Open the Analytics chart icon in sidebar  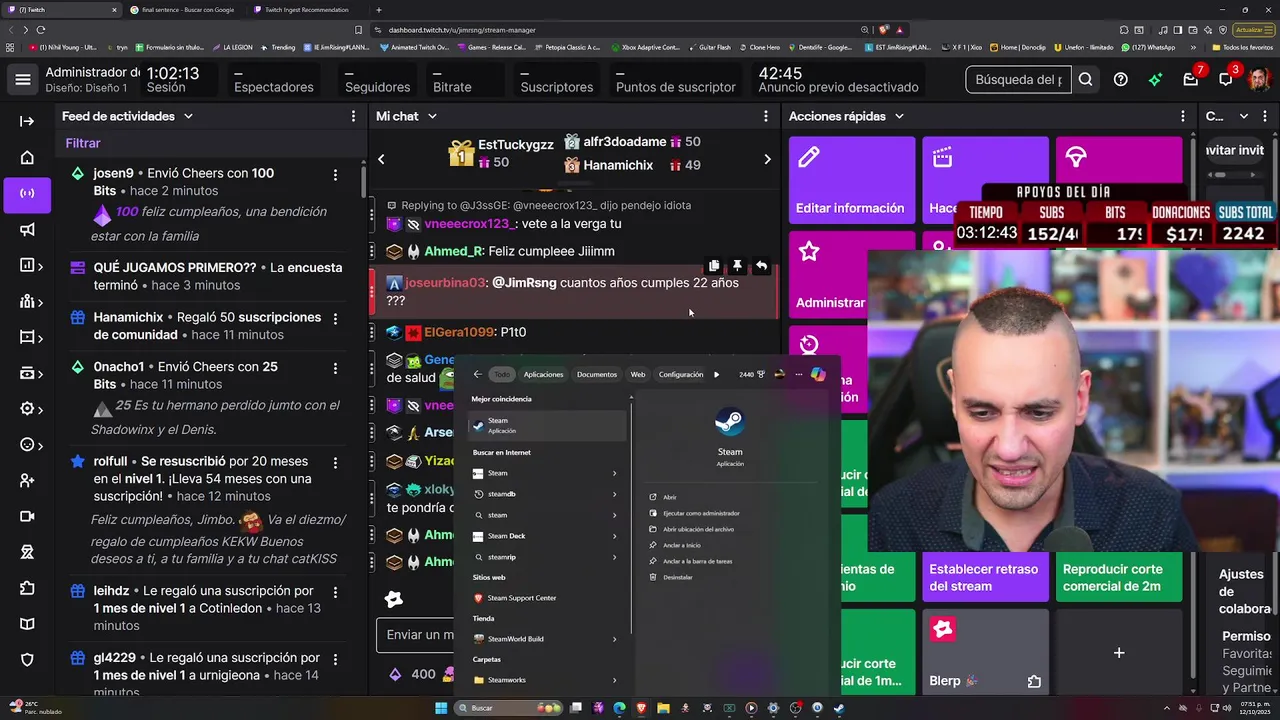27,265
